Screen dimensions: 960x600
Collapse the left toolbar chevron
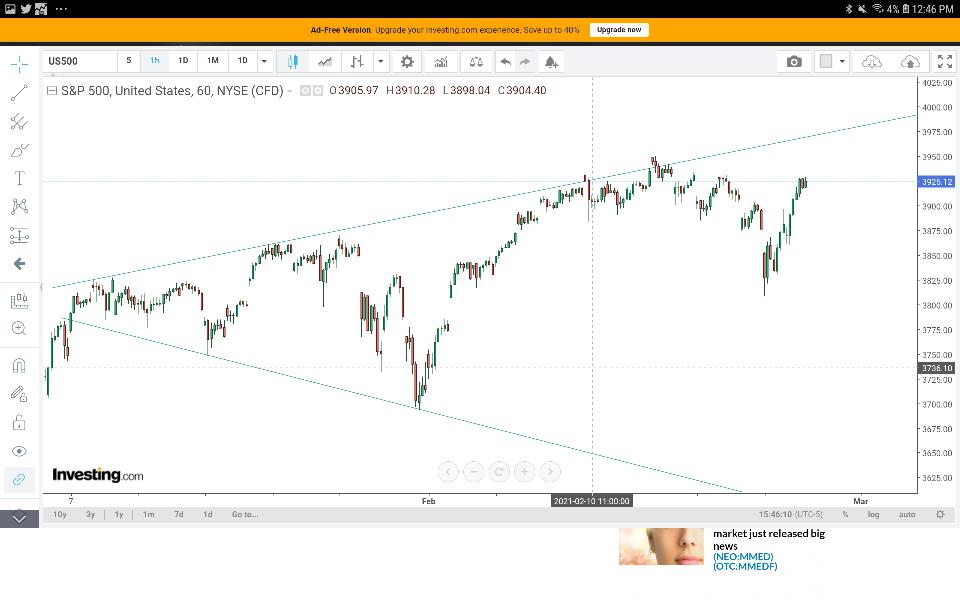19,519
